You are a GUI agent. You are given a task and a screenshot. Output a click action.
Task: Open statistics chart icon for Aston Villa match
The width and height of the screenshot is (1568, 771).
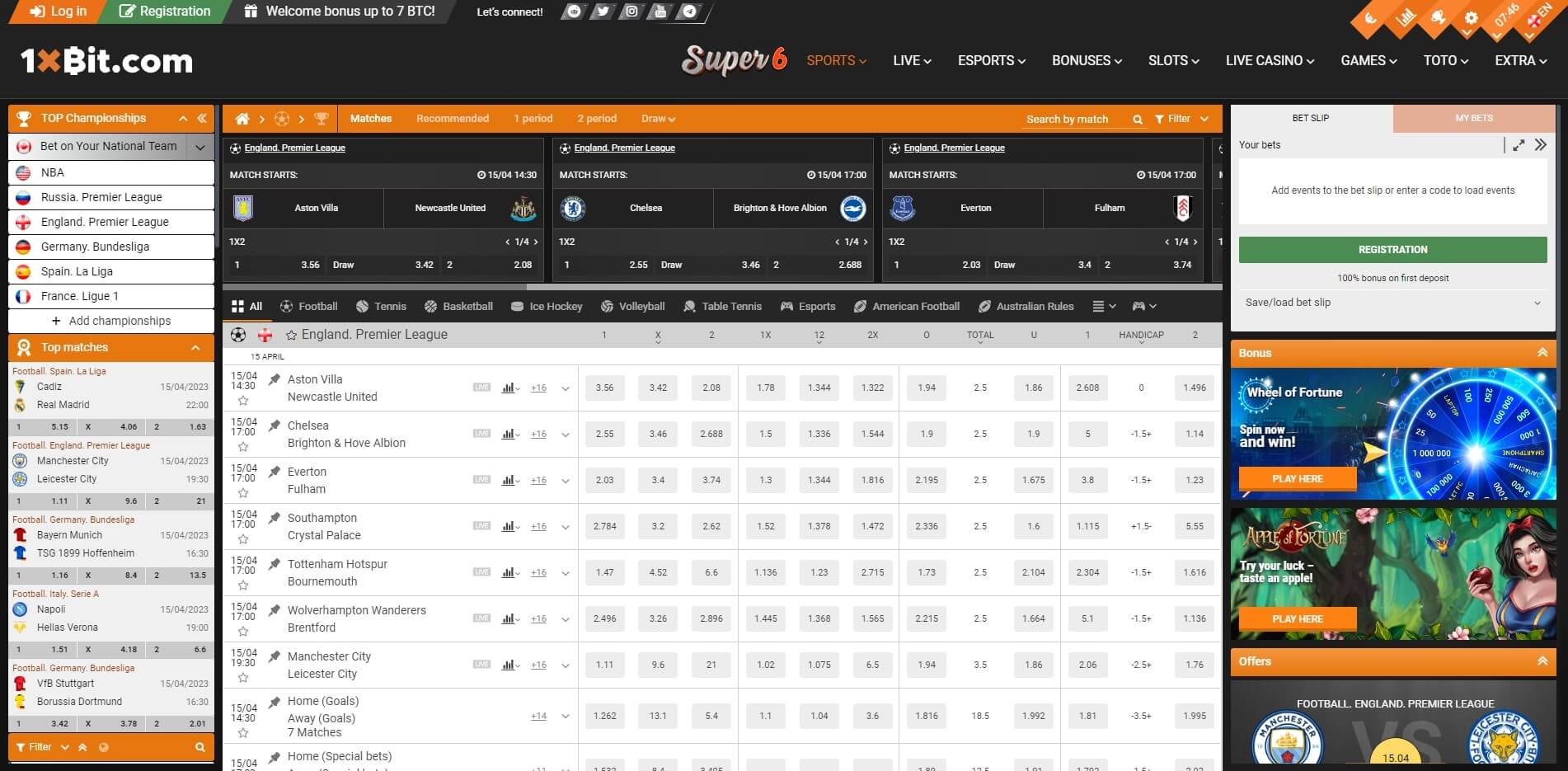(x=510, y=388)
